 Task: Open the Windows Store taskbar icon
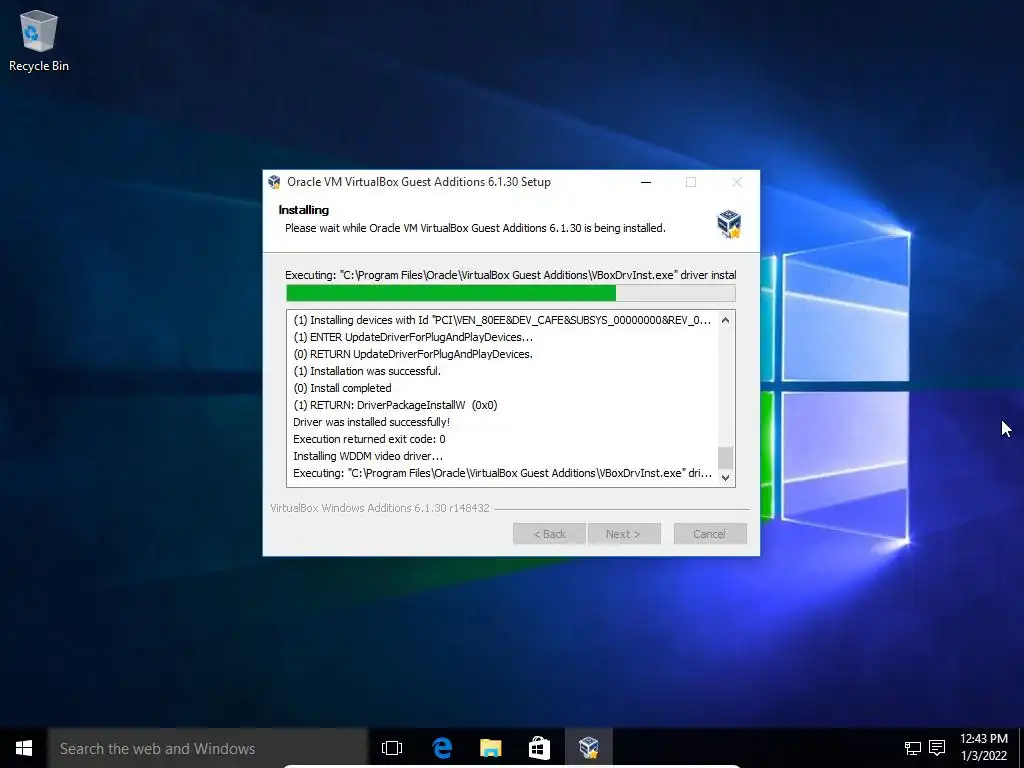[x=539, y=748]
